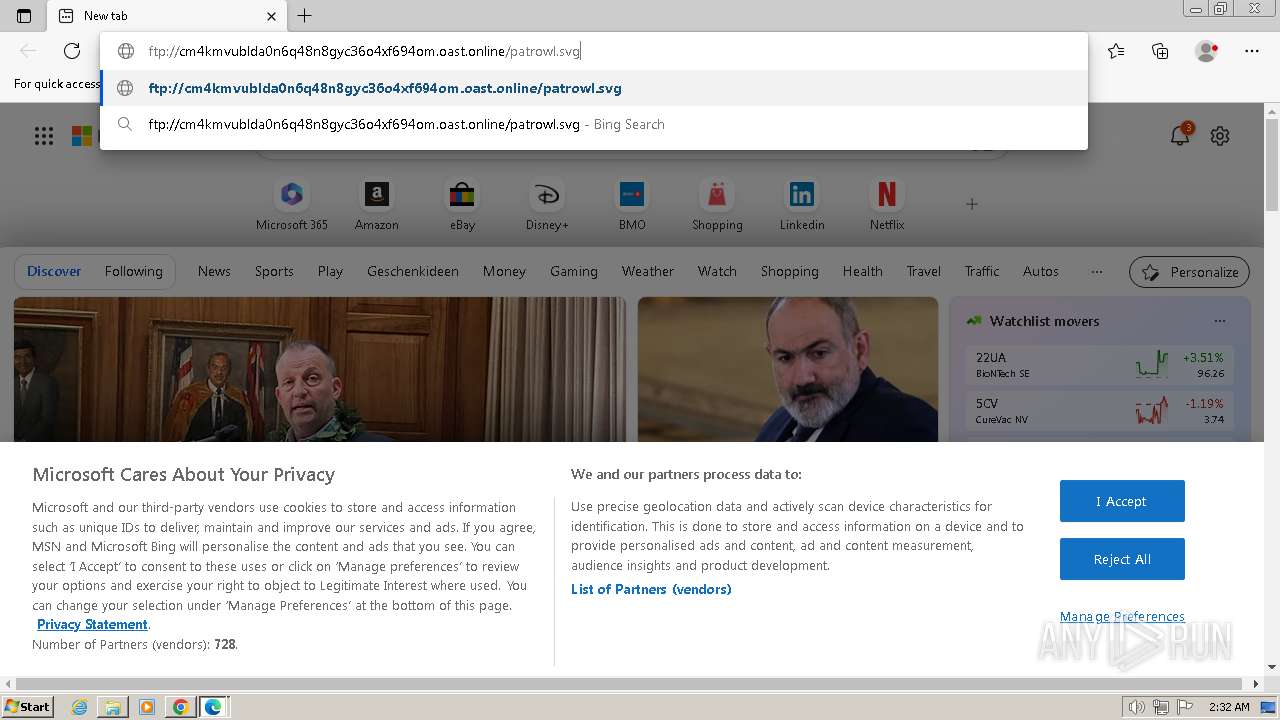Image resolution: width=1280 pixels, height=720 pixels.
Task: Open the Netflix quick link
Action: coord(887,205)
